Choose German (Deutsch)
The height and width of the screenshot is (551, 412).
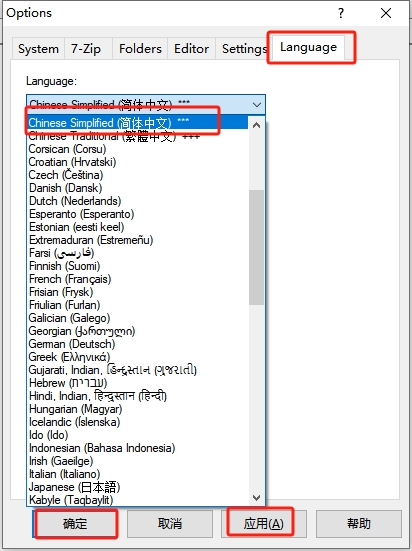coord(138,344)
